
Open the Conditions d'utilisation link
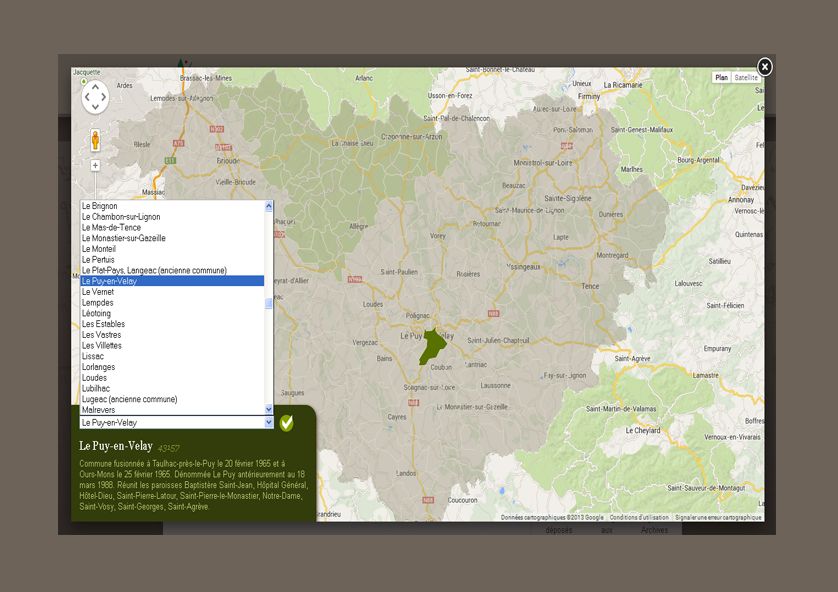(x=640, y=518)
